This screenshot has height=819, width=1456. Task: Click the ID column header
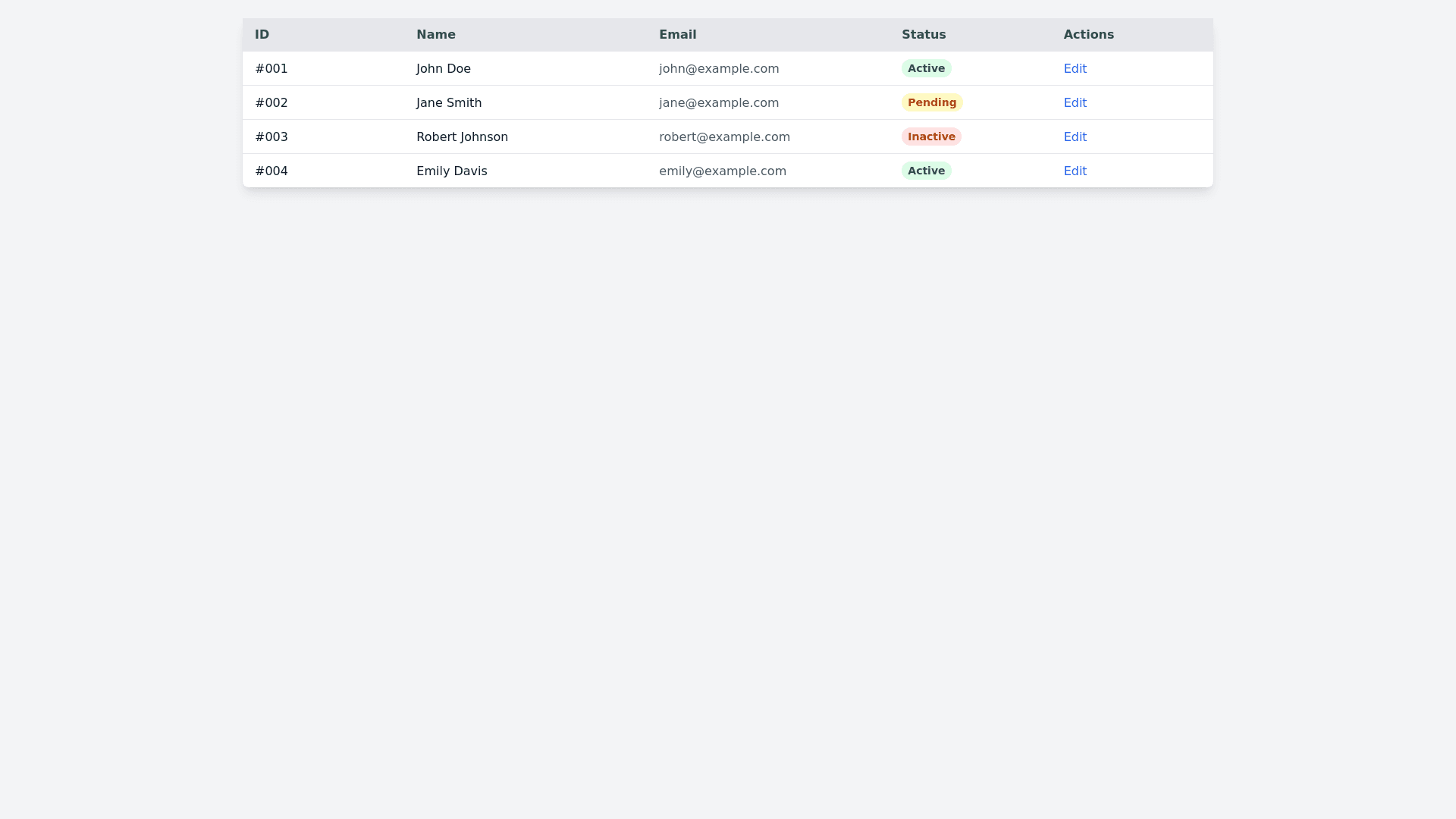pos(262,35)
